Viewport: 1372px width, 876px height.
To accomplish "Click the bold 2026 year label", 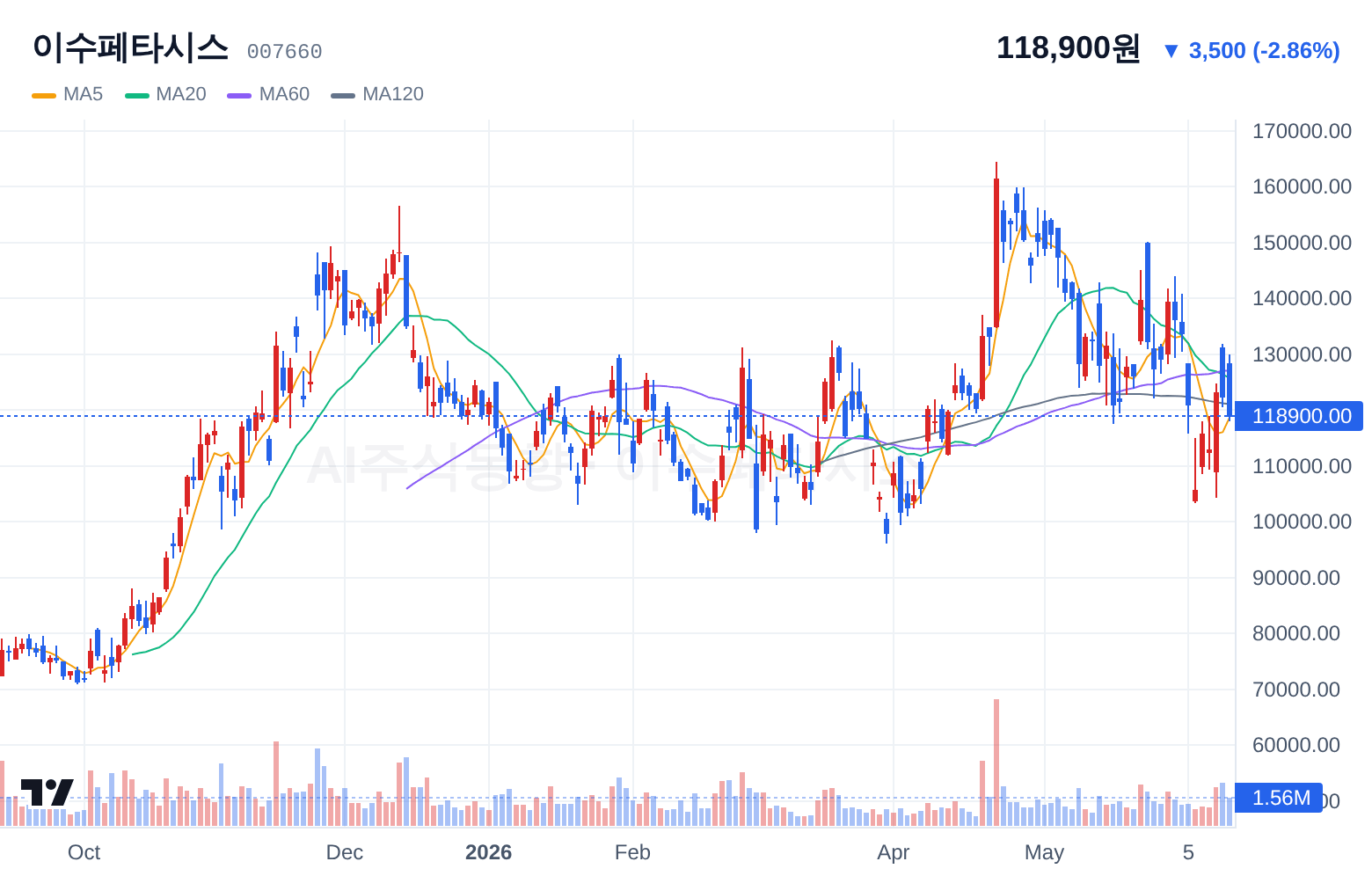I will click(x=488, y=852).
